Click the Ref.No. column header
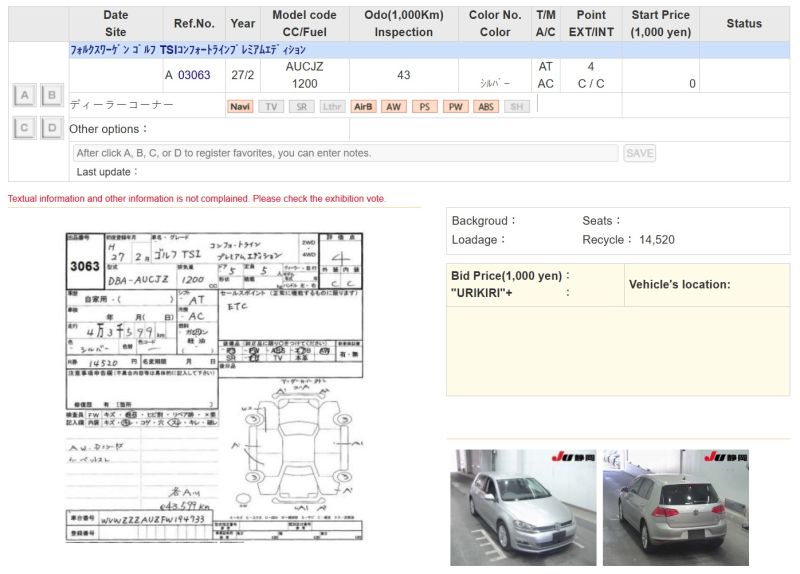The image size is (800, 574). [194, 23]
